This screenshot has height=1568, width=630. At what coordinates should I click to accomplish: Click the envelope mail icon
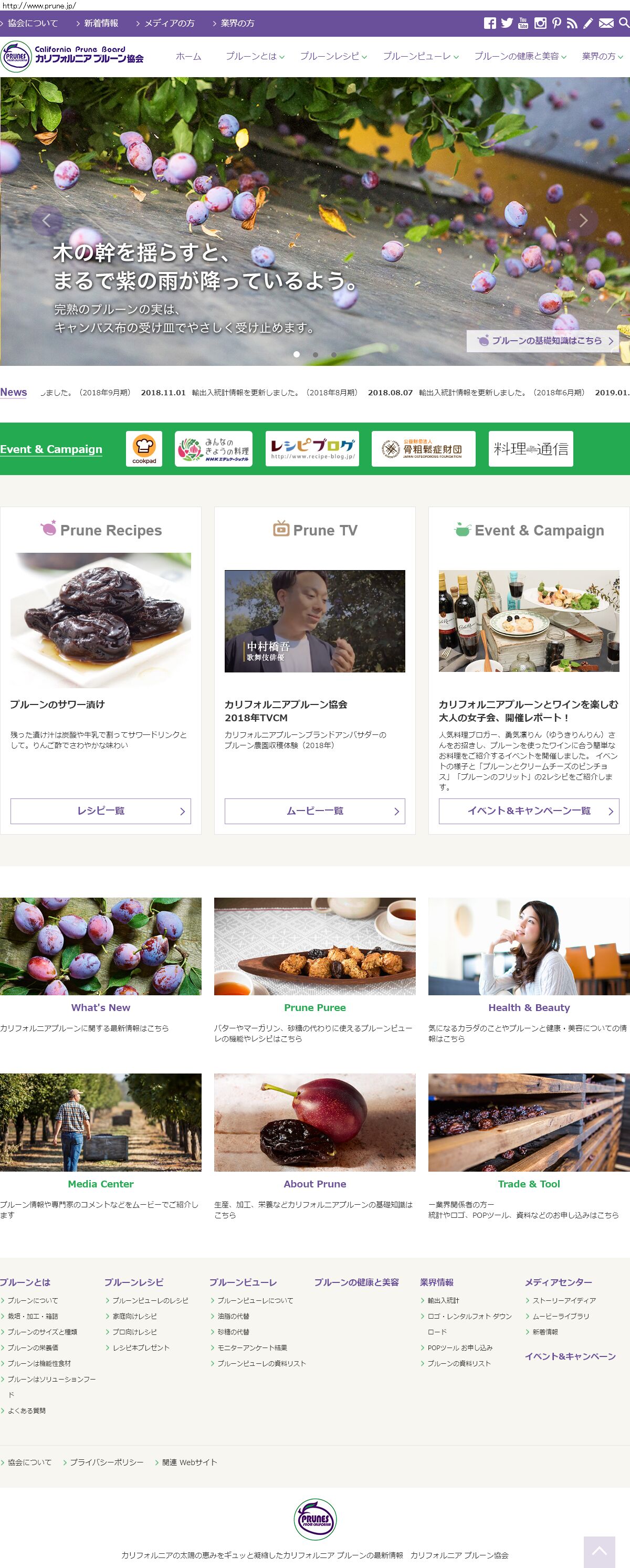tap(606, 23)
